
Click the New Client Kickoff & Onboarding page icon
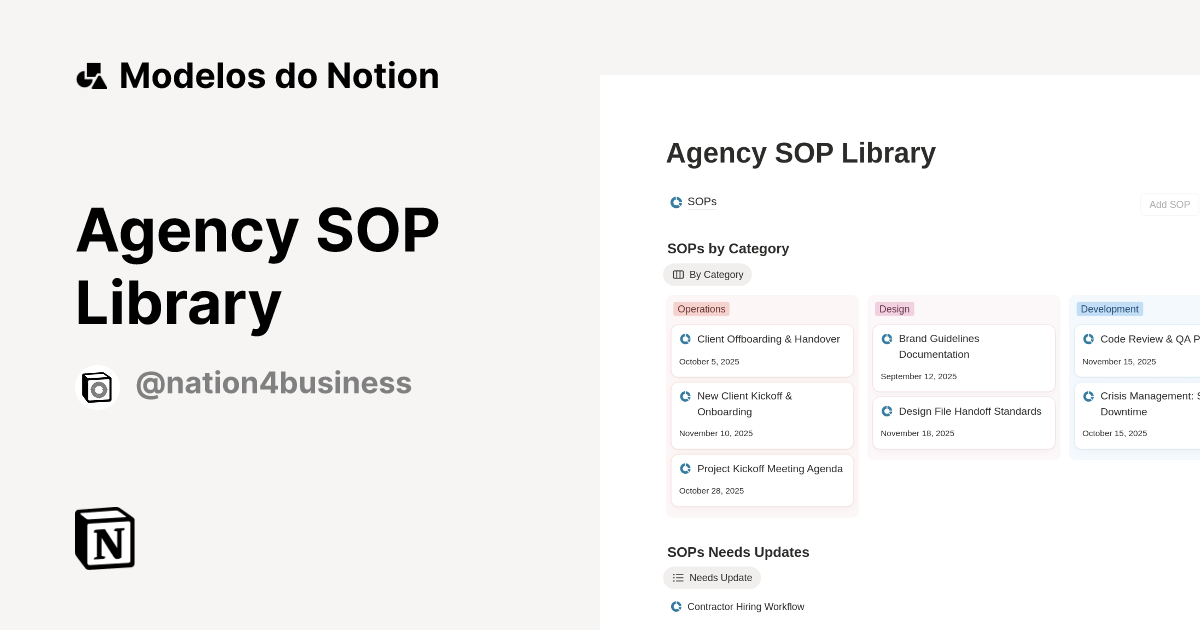(x=686, y=396)
